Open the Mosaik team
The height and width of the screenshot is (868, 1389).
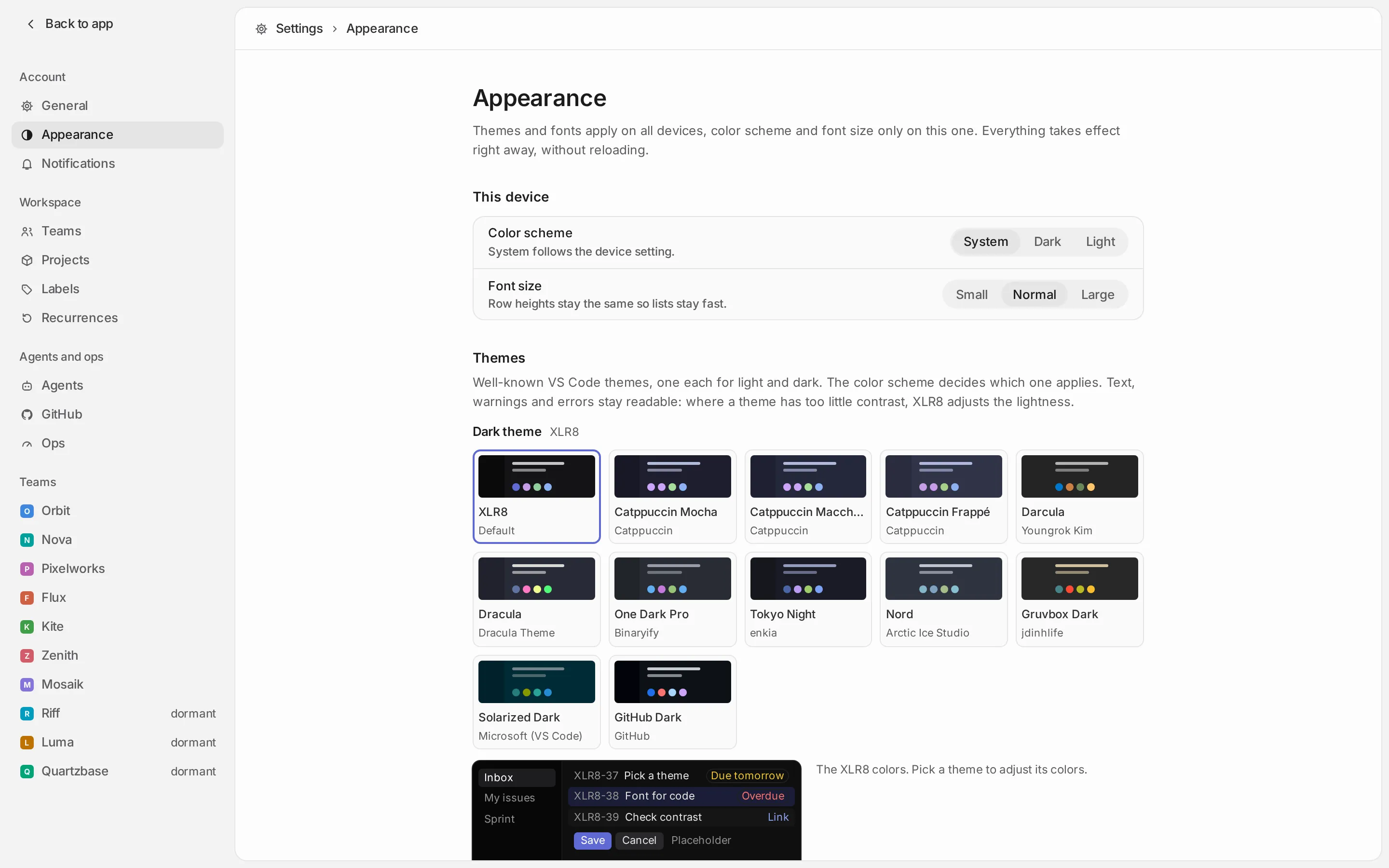[118, 684]
